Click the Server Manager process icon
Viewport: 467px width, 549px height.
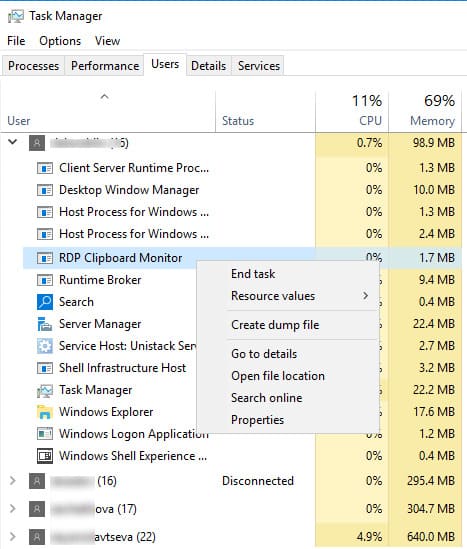click(45, 324)
